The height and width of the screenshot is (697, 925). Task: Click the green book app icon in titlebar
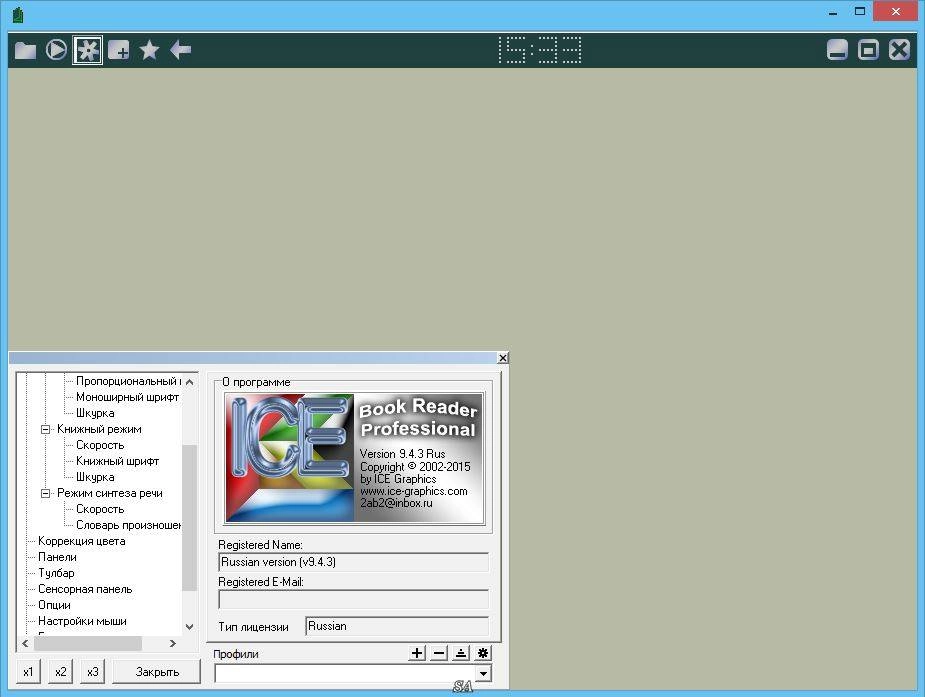(x=18, y=15)
